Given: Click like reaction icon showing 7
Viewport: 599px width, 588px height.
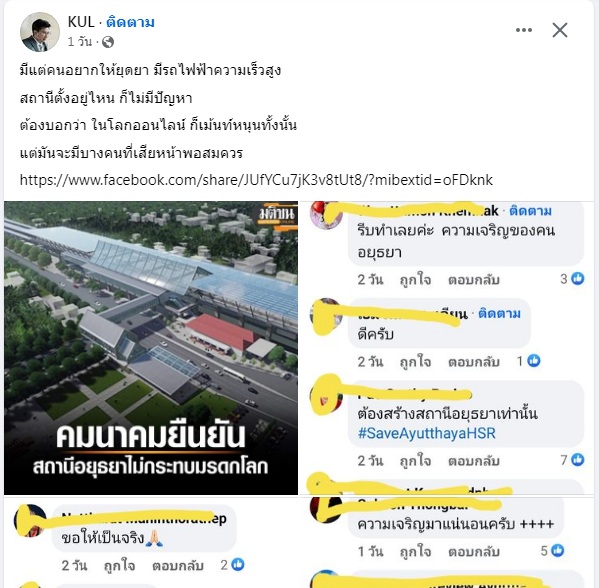Looking at the screenshot, I should click(578, 459).
